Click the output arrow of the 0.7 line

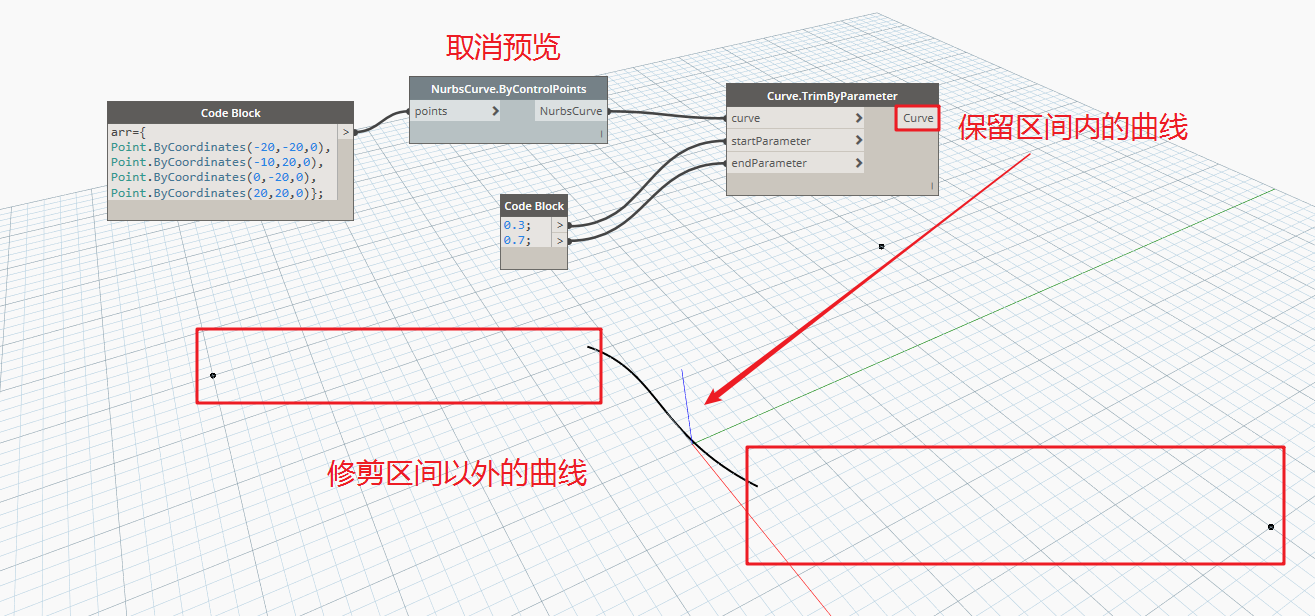[559, 240]
